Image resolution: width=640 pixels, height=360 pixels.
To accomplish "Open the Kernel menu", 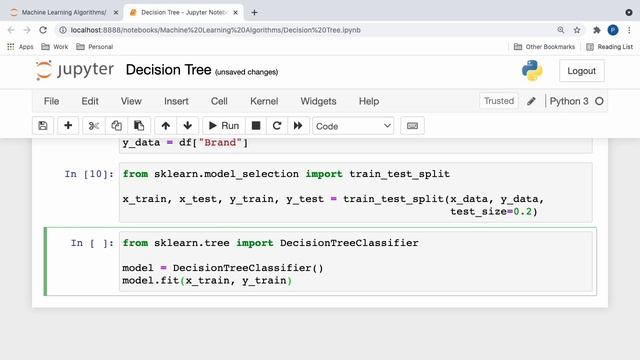I will click(x=264, y=101).
